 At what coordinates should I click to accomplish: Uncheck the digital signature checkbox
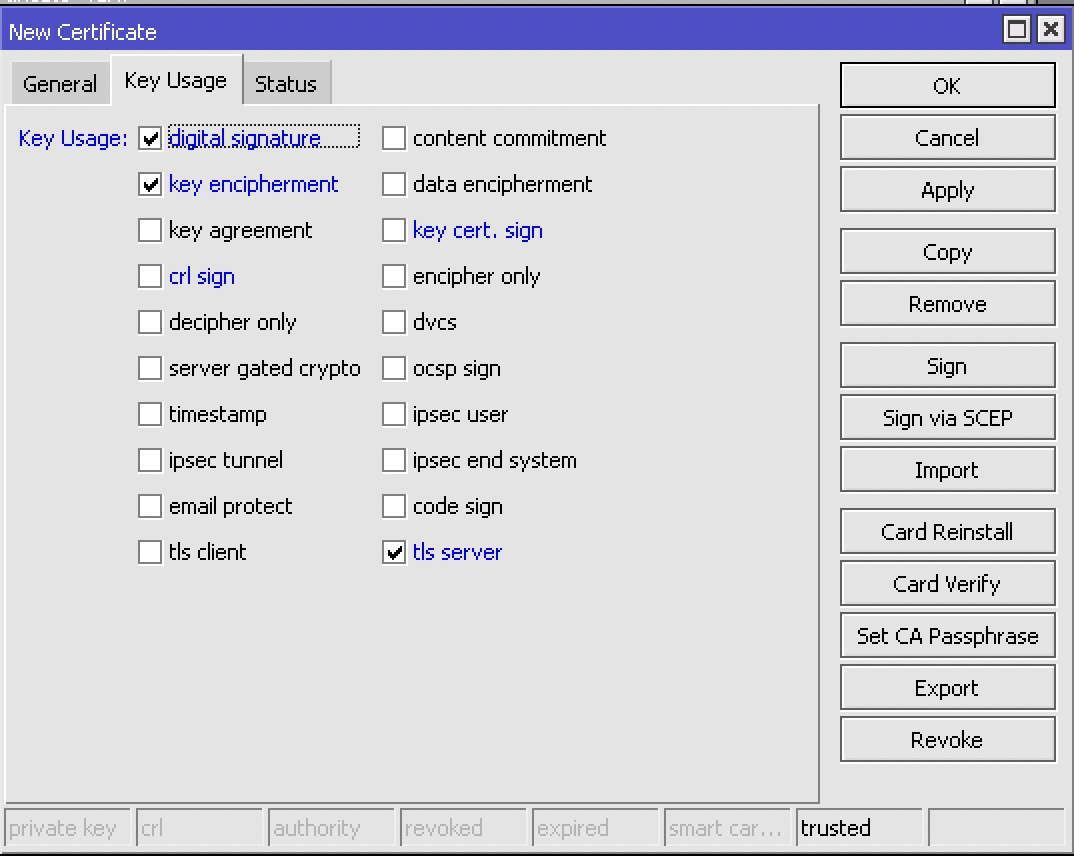(150, 139)
